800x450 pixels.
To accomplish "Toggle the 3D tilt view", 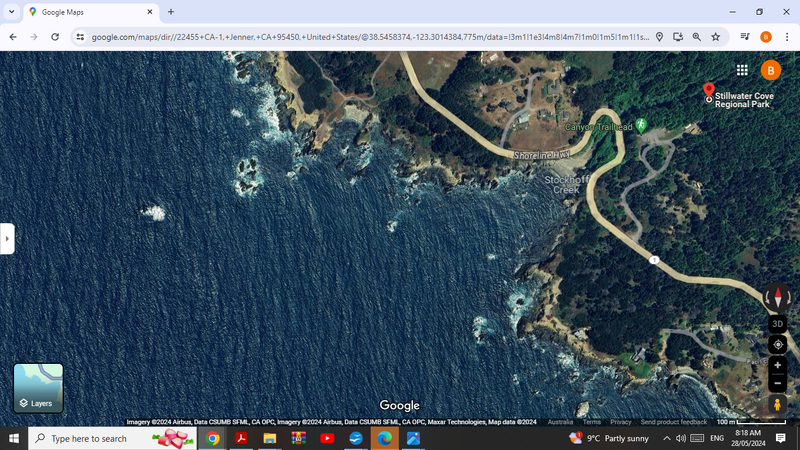I will click(x=777, y=324).
